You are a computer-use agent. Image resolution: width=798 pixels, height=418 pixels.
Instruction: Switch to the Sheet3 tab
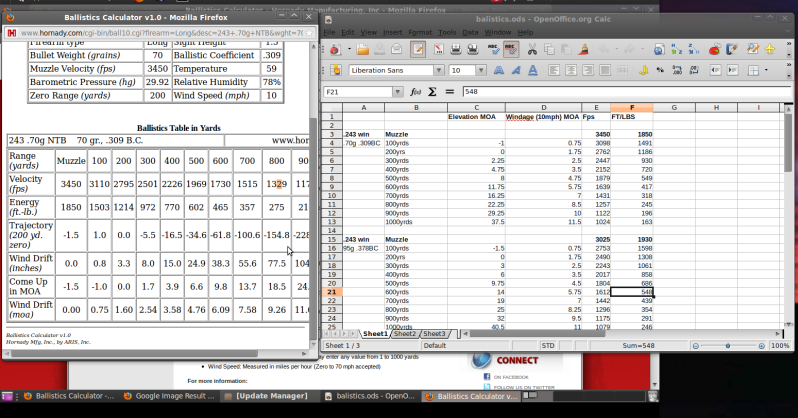435,334
